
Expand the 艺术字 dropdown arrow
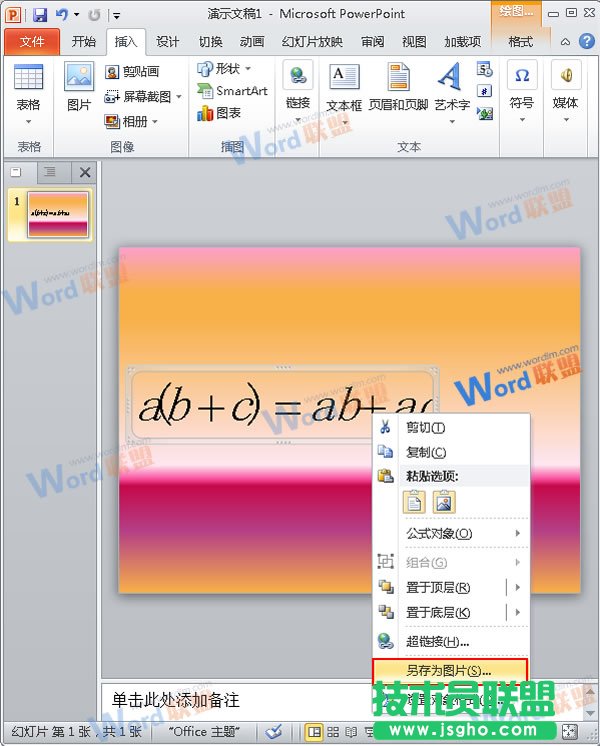(x=452, y=122)
